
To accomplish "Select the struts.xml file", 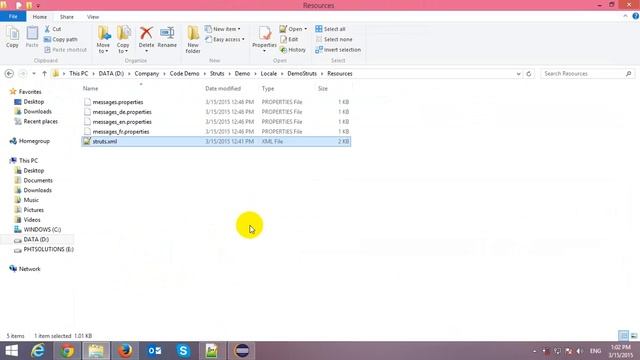I will click(x=216, y=141).
